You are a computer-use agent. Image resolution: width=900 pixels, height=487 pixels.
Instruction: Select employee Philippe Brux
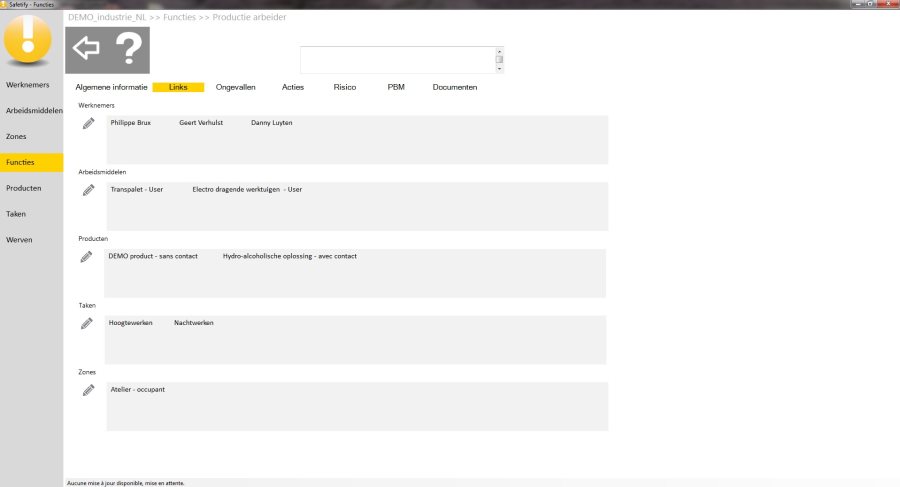click(131, 123)
